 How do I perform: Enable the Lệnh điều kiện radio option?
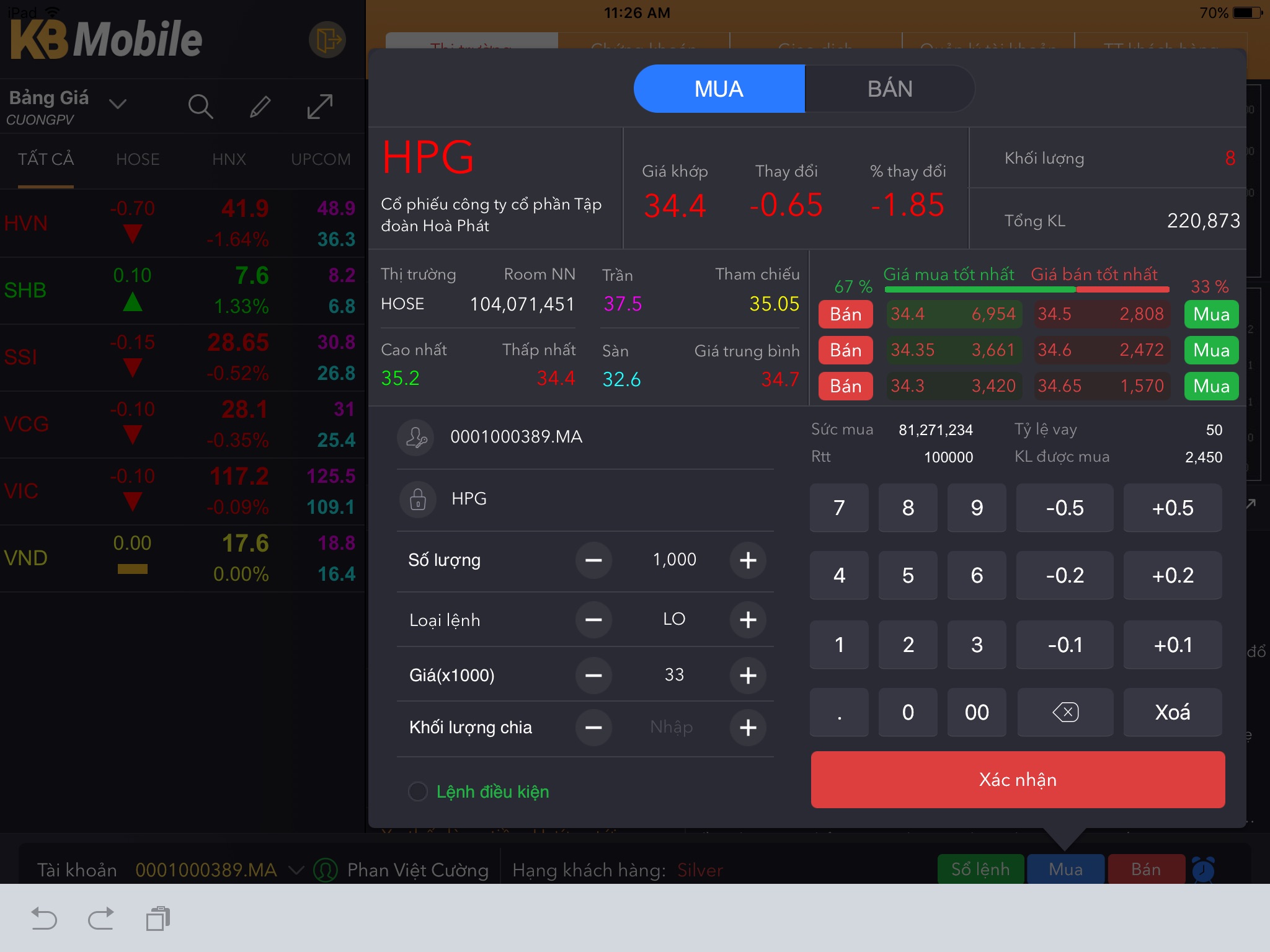pyautogui.click(x=418, y=791)
